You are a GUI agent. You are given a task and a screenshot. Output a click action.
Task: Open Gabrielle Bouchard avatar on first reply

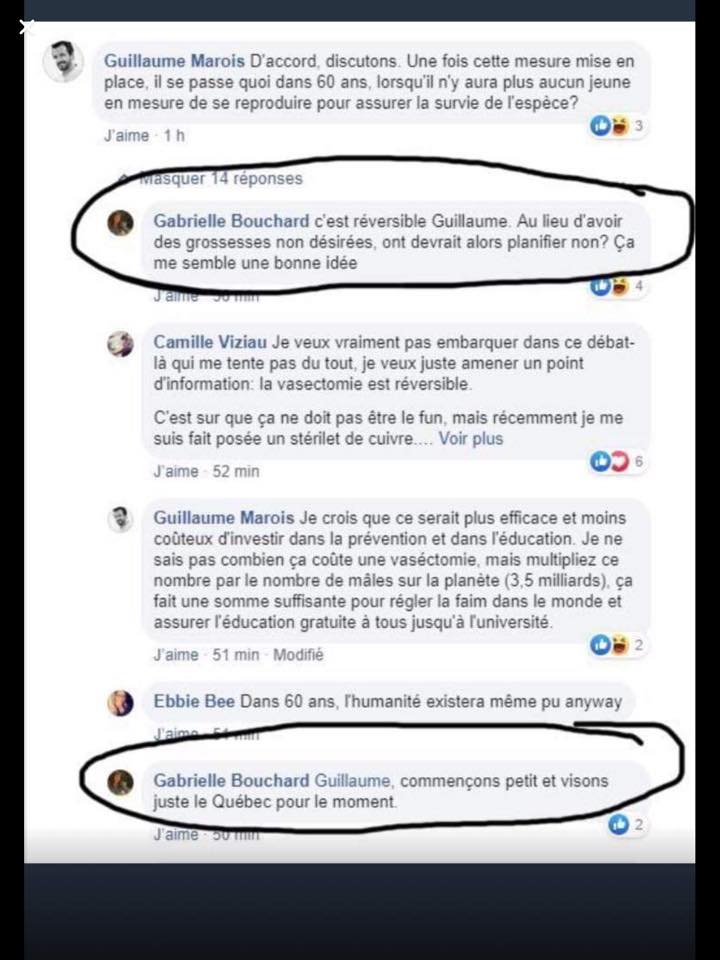[121, 223]
